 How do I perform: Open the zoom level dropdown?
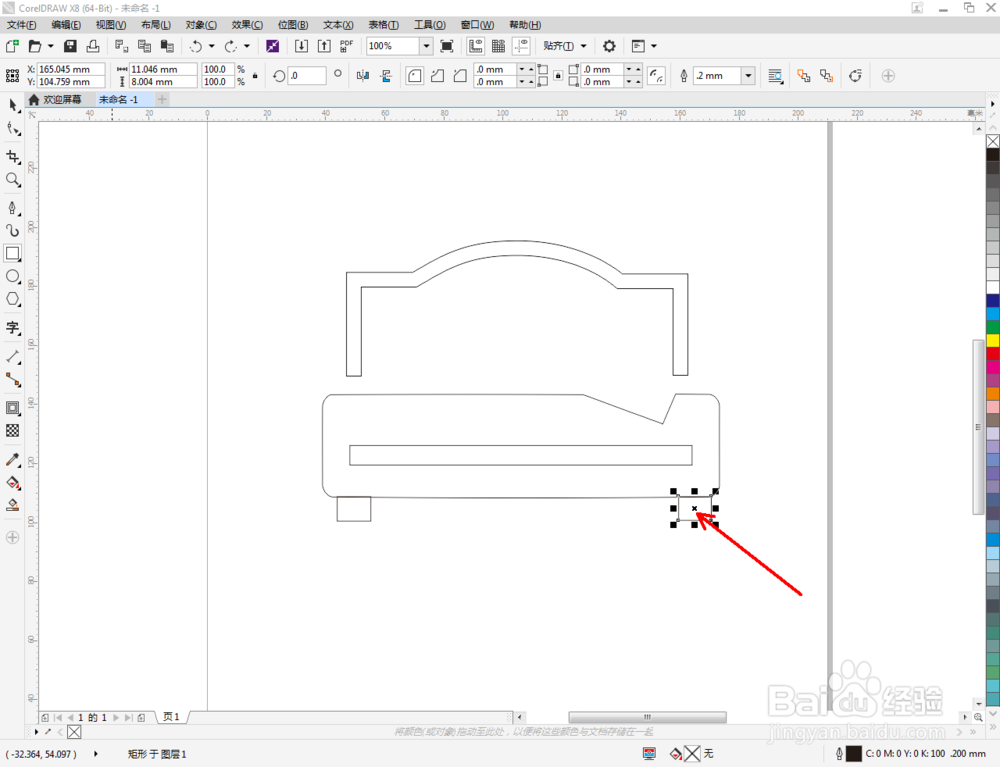tap(426, 46)
